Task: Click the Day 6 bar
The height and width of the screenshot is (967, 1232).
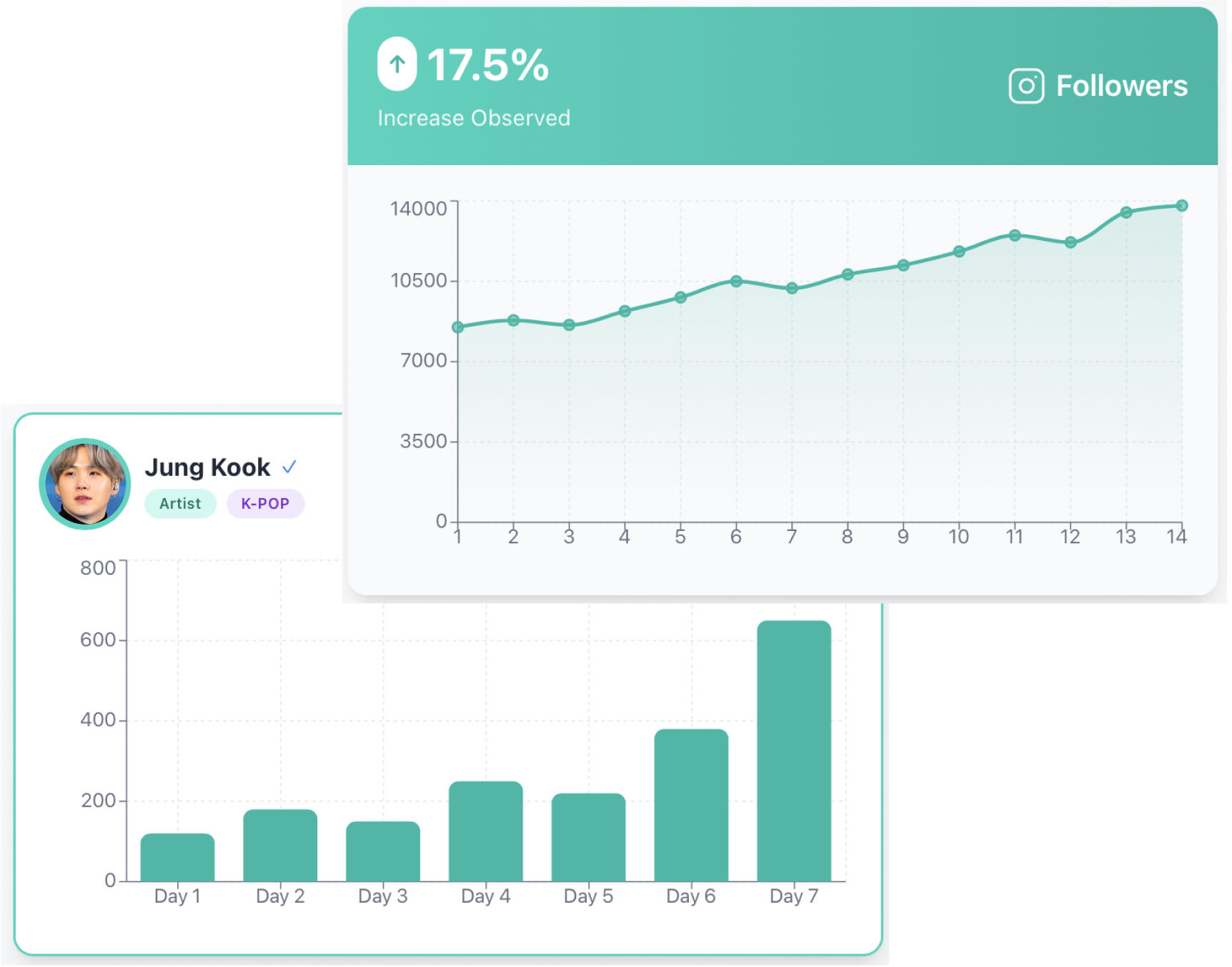Action: [x=691, y=805]
